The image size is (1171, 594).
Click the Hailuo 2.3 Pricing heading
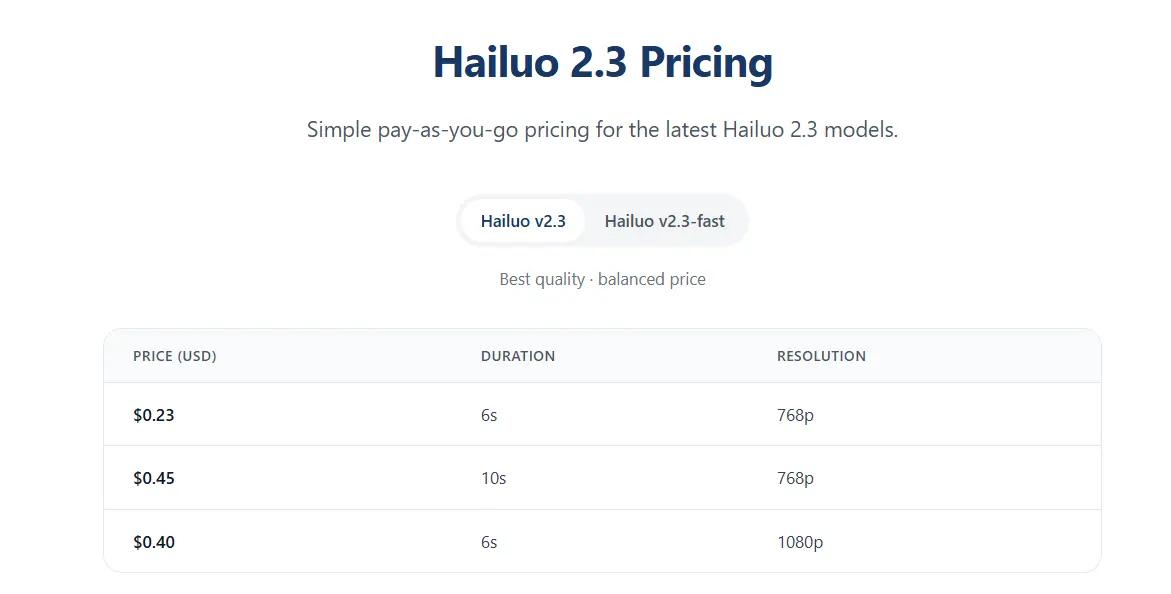click(x=603, y=63)
